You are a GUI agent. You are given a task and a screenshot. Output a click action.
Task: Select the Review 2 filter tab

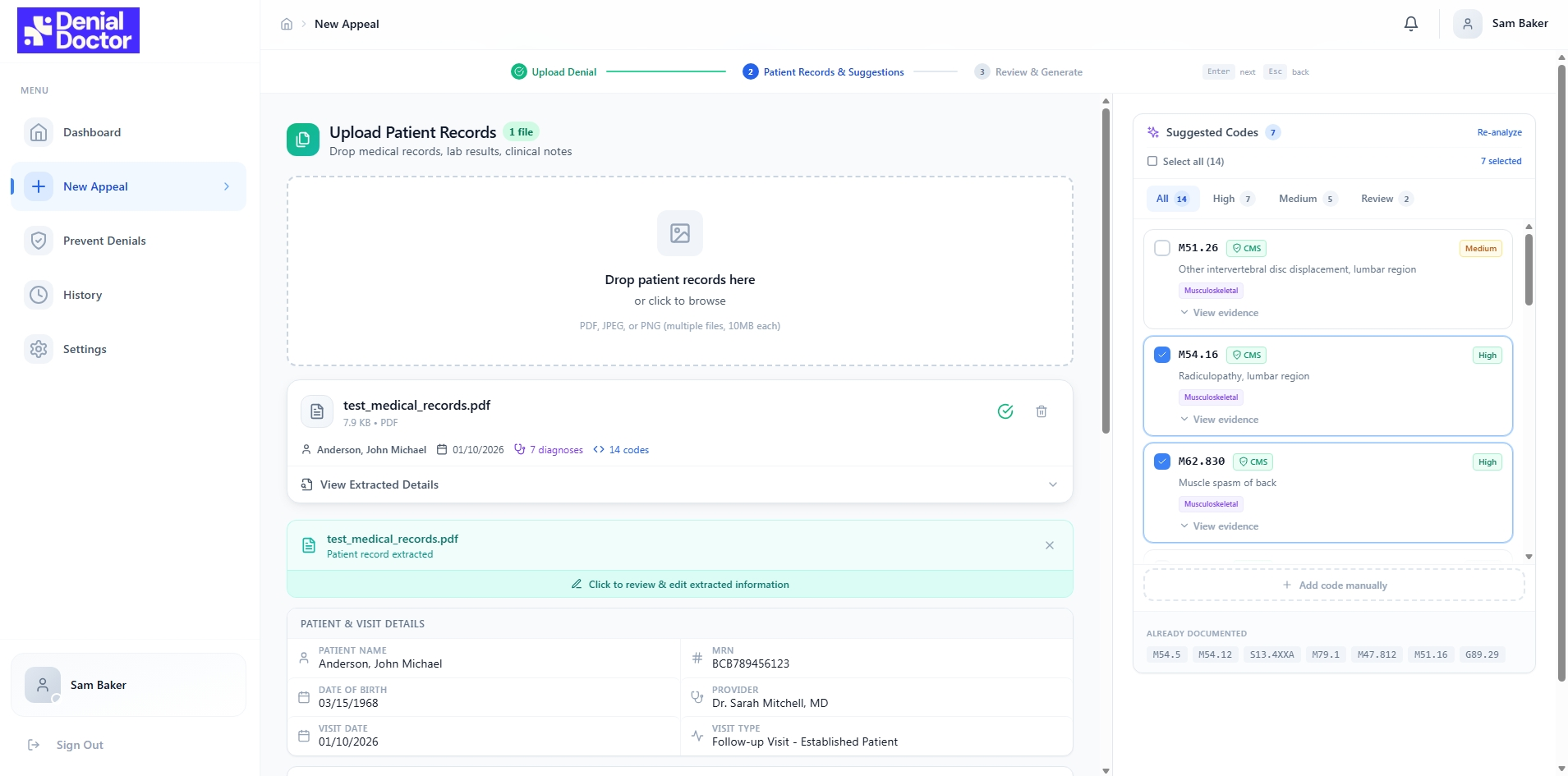tap(1386, 199)
